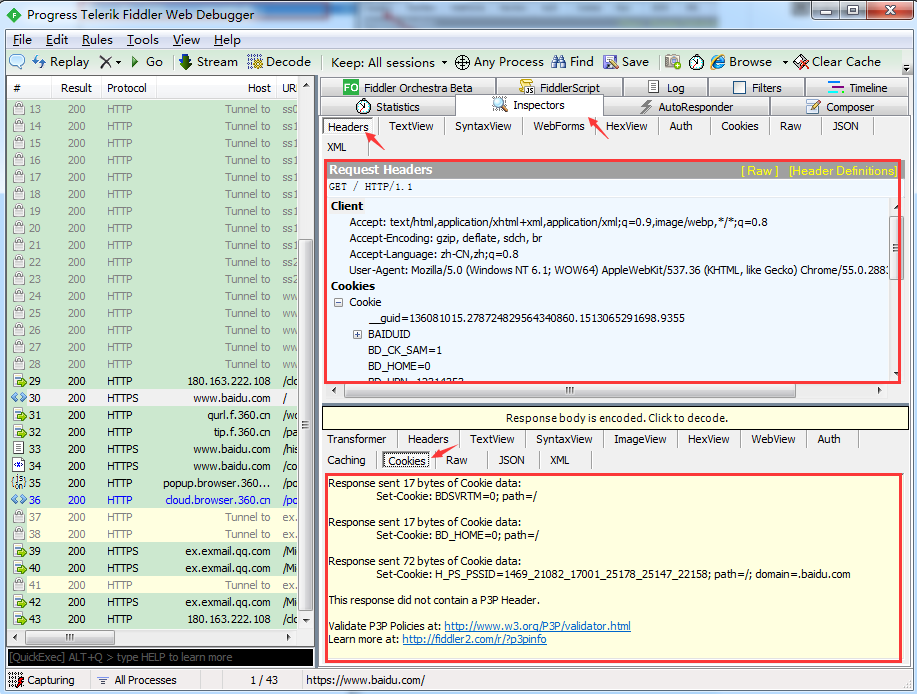Viewport: 917px width, 694px height.
Task: Click lock icon of session 13
Action: coord(19,109)
